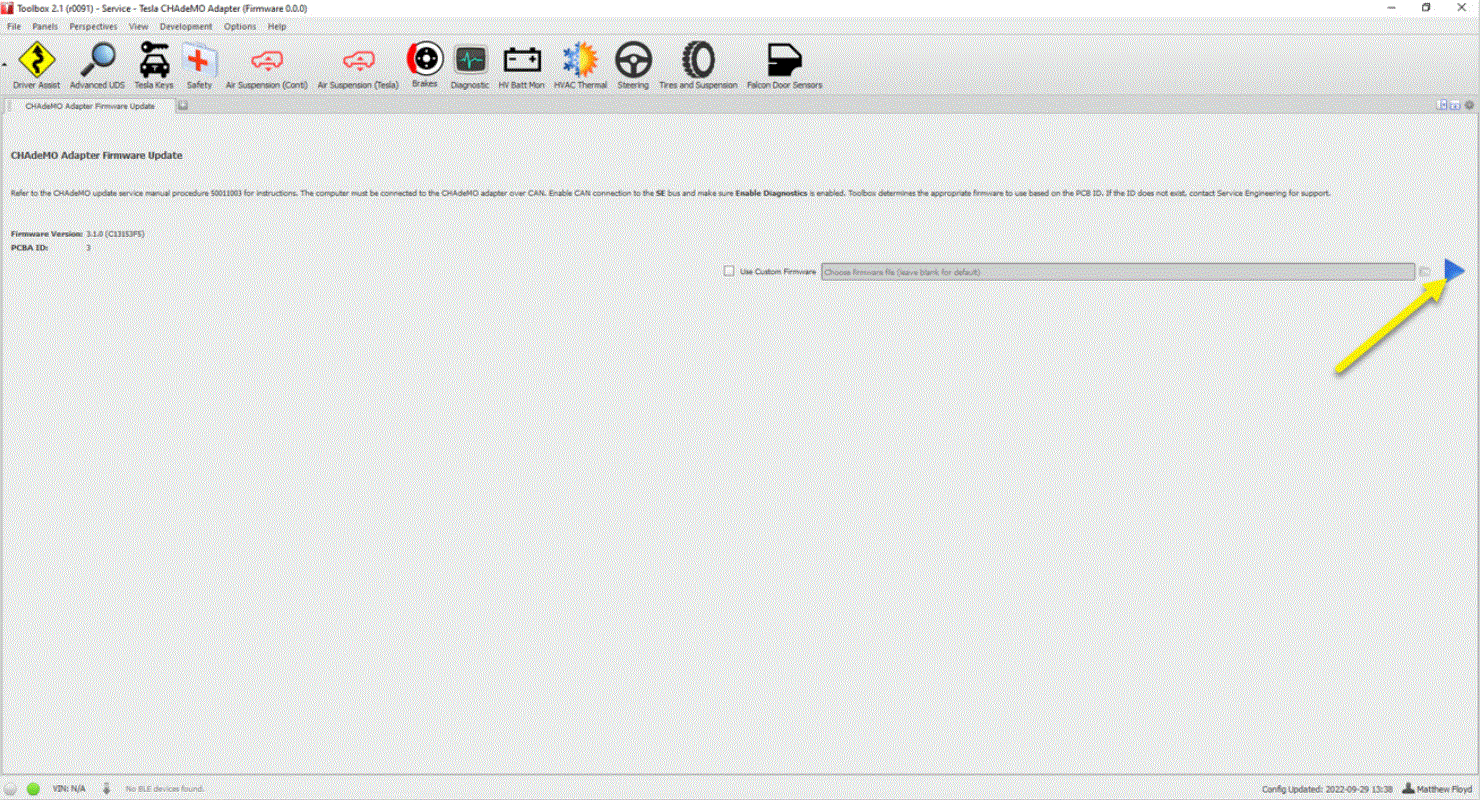1480x800 pixels.
Task: Click the gray status indicator circle
Action: (x=12, y=789)
